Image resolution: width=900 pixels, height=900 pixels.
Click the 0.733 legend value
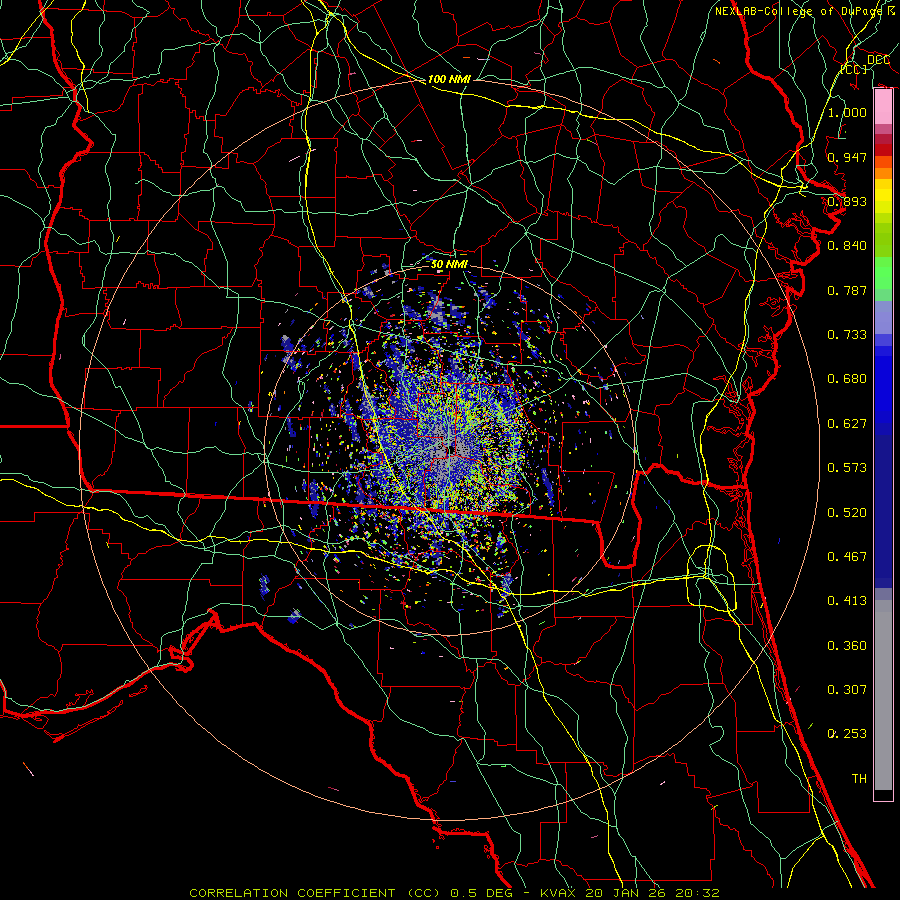pyautogui.click(x=847, y=335)
